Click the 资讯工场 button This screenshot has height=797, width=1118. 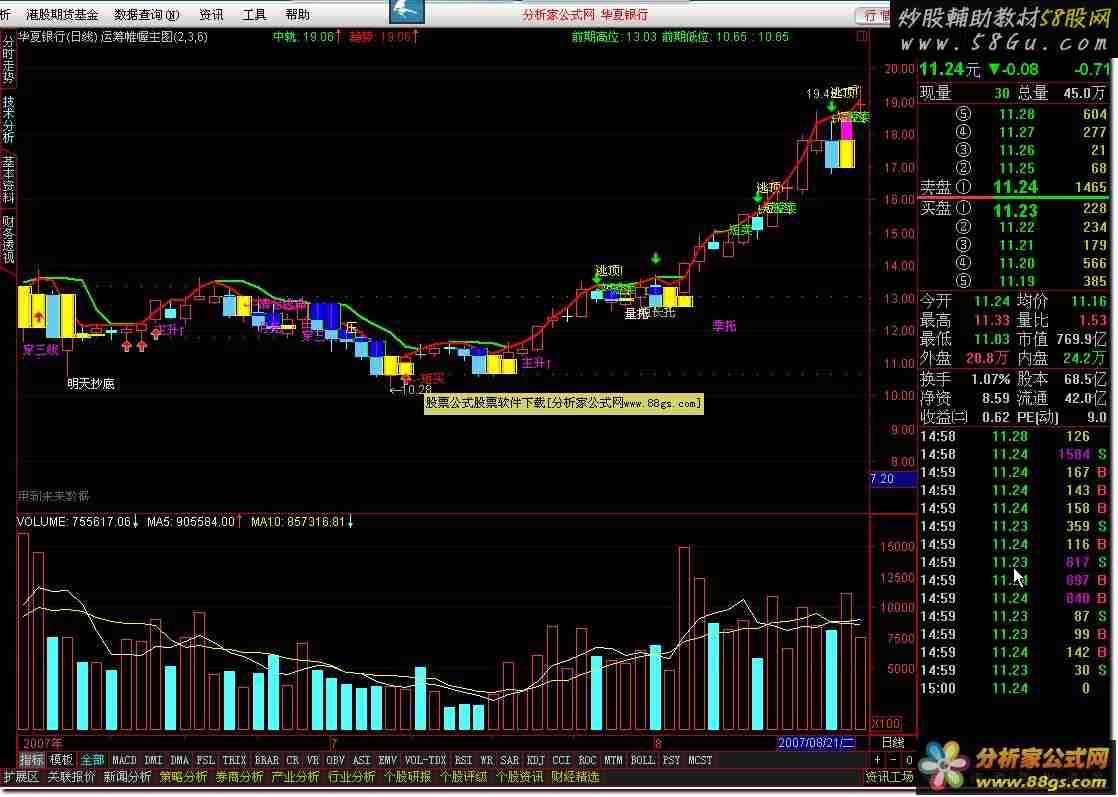coord(889,777)
